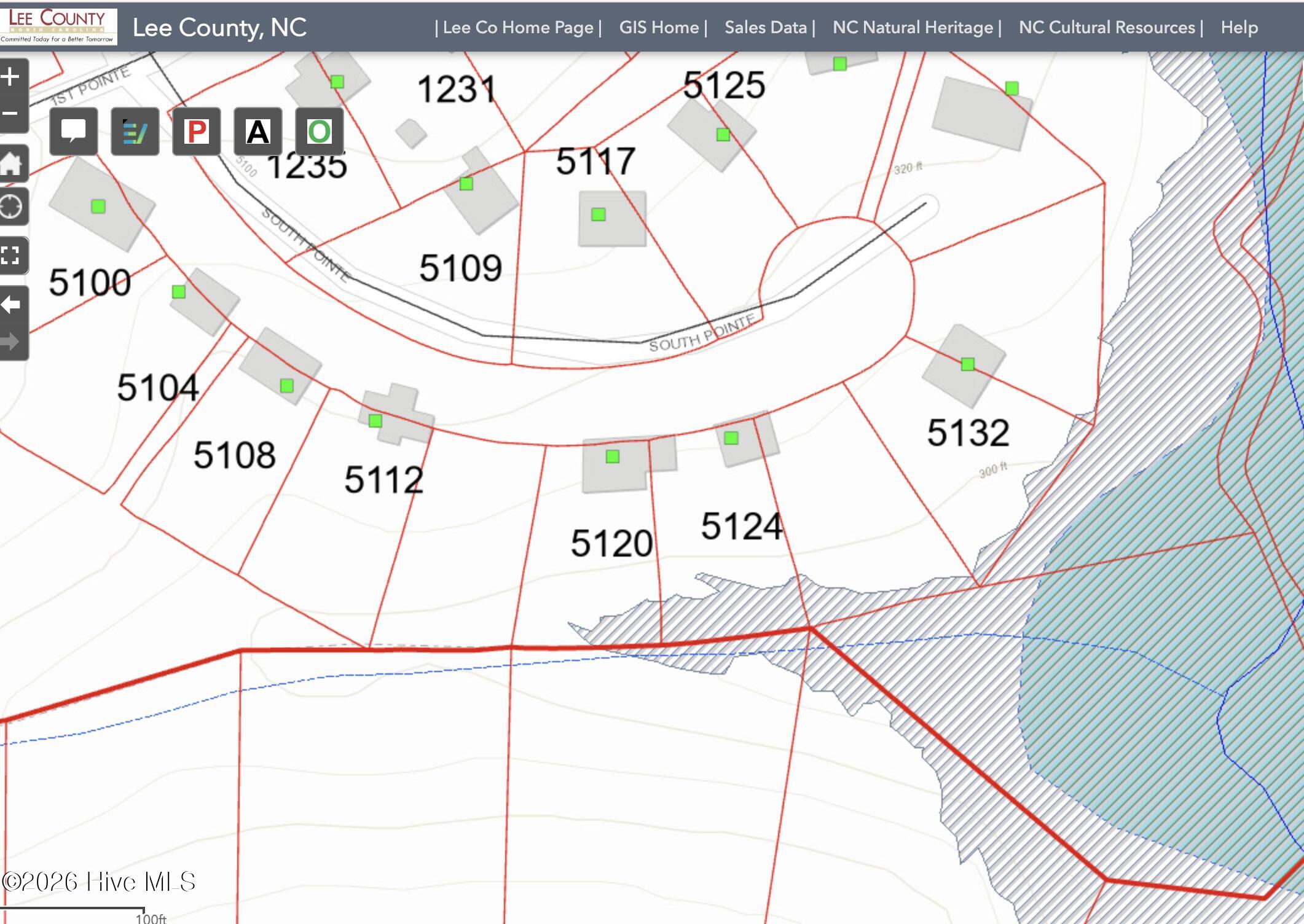The height and width of the screenshot is (924, 1304).
Task: Toggle fullscreen map view
Action: pos(10,255)
